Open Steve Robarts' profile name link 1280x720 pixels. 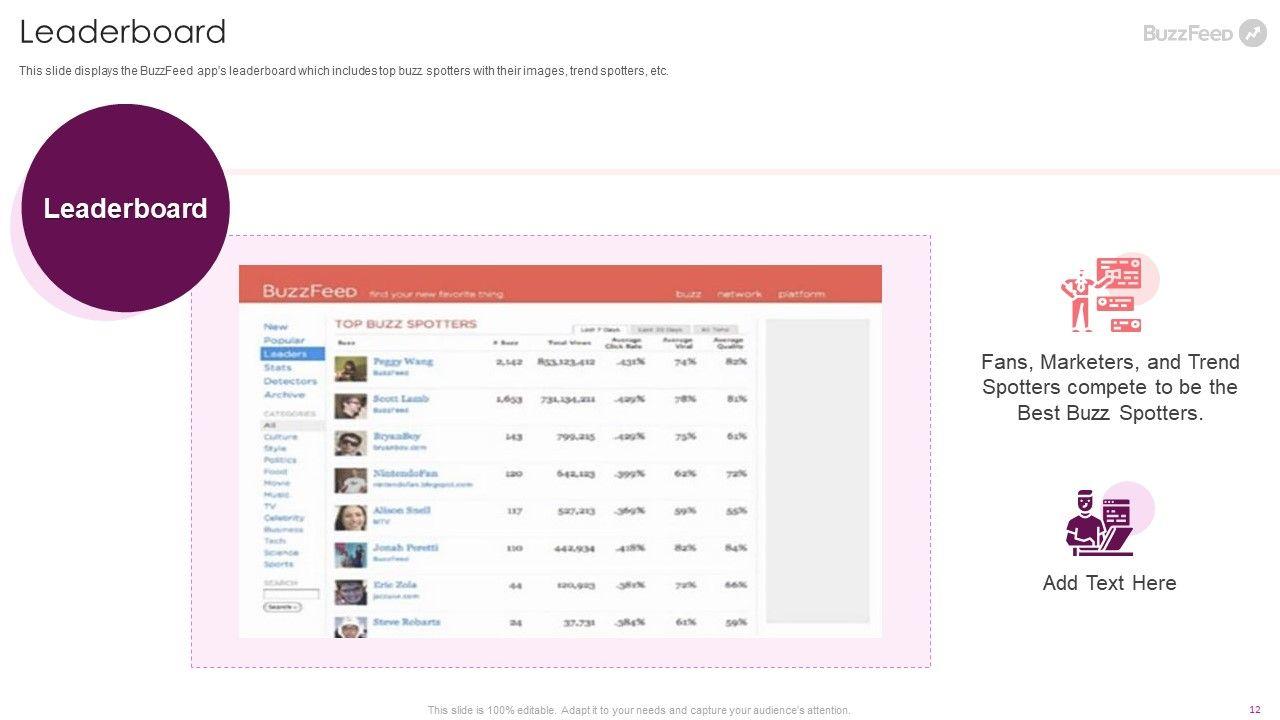coord(407,621)
